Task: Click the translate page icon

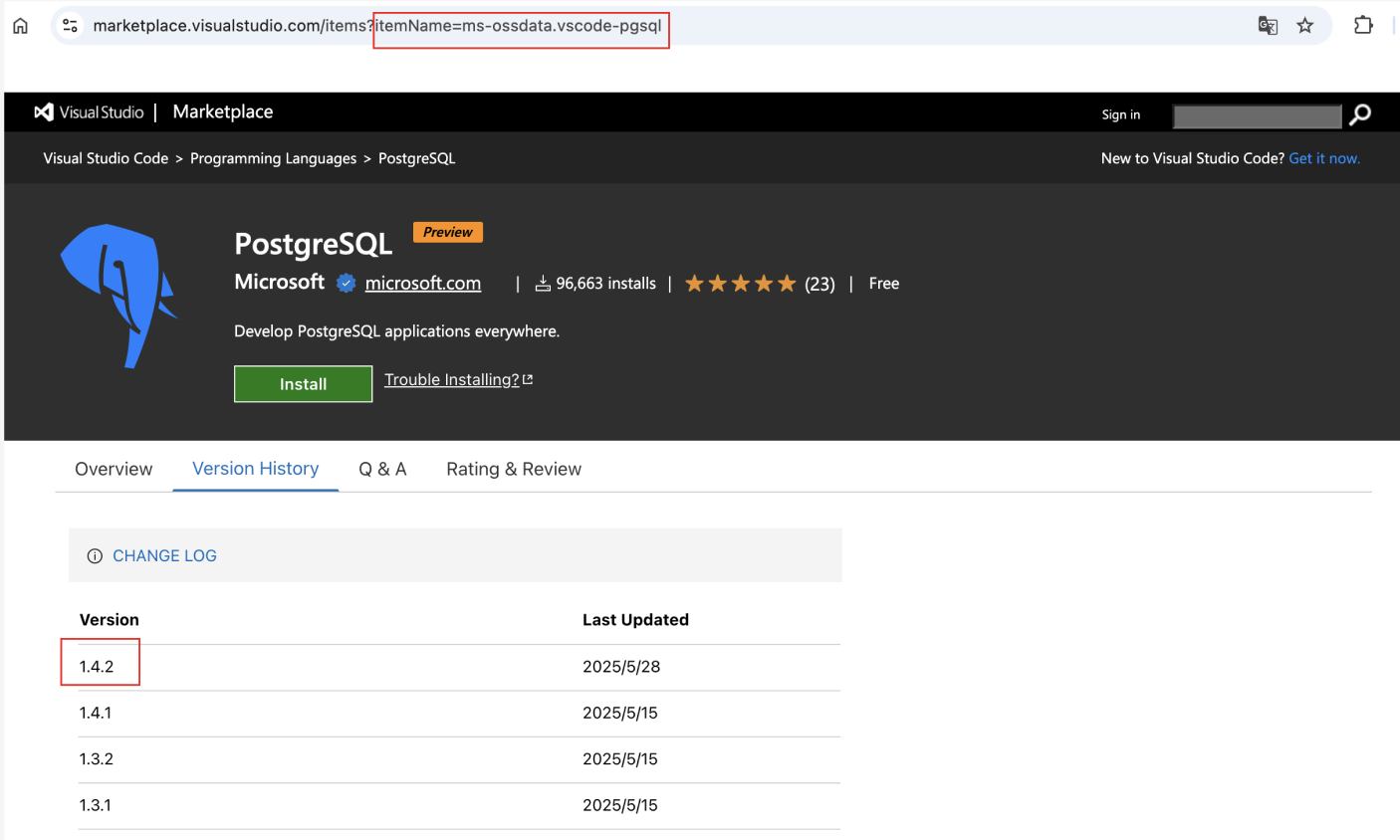Action: pos(1268,26)
